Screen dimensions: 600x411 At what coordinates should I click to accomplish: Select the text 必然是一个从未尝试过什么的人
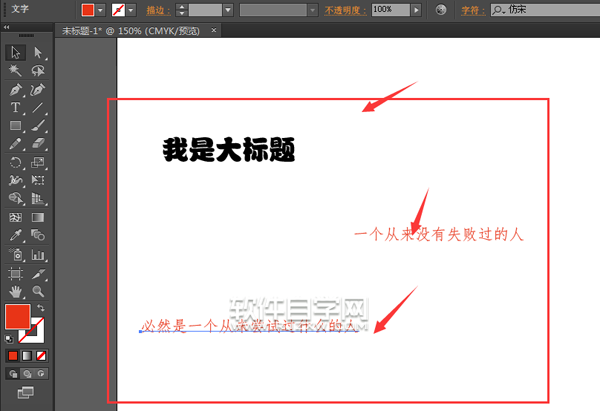[x=249, y=326]
